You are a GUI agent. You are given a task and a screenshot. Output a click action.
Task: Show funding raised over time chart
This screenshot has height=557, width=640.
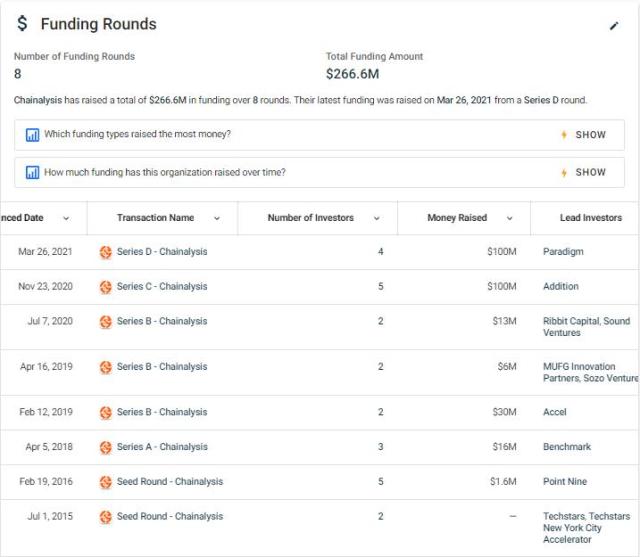point(590,173)
